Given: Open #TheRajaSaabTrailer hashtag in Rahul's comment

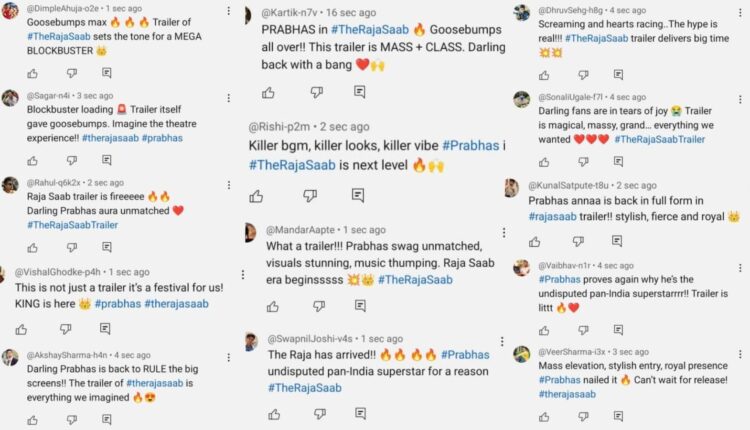Looking at the screenshot, I should pyautogui.click(x=73, y=225).
